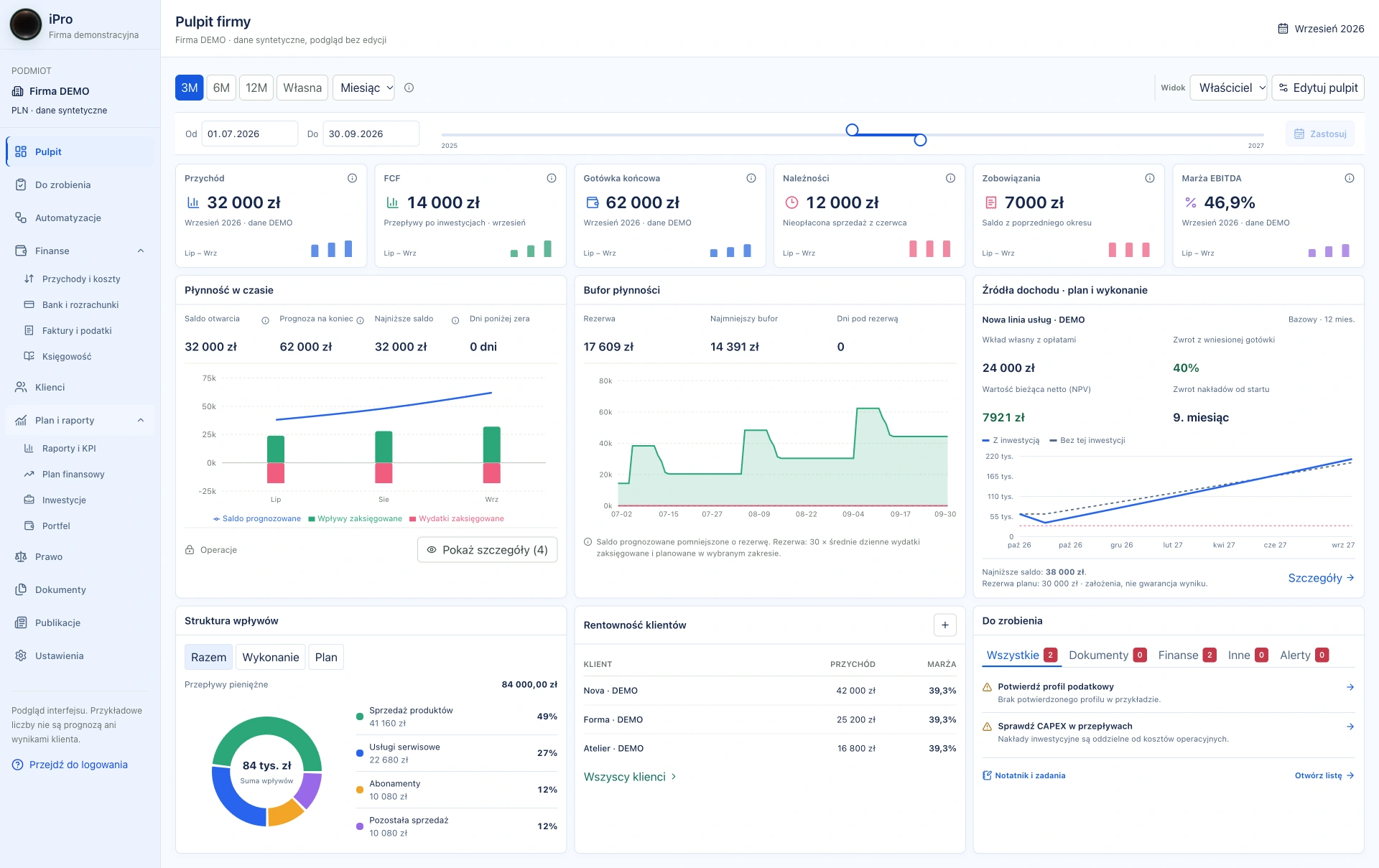
Task: Click the info icon beside Saldo otwarcia
Action: tap(265, 321)
